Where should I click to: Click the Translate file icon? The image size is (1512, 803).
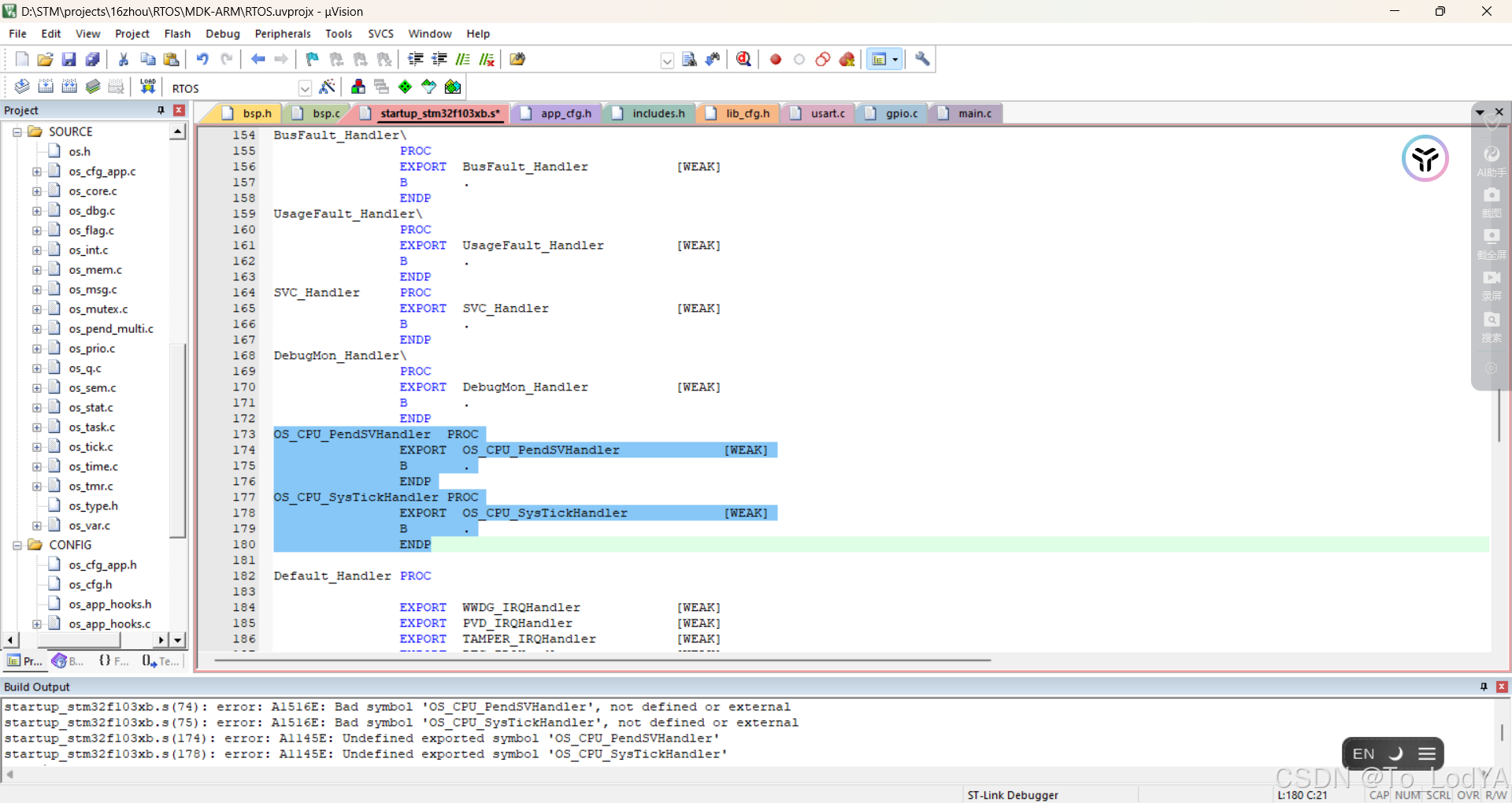click(x=22, y=87)
